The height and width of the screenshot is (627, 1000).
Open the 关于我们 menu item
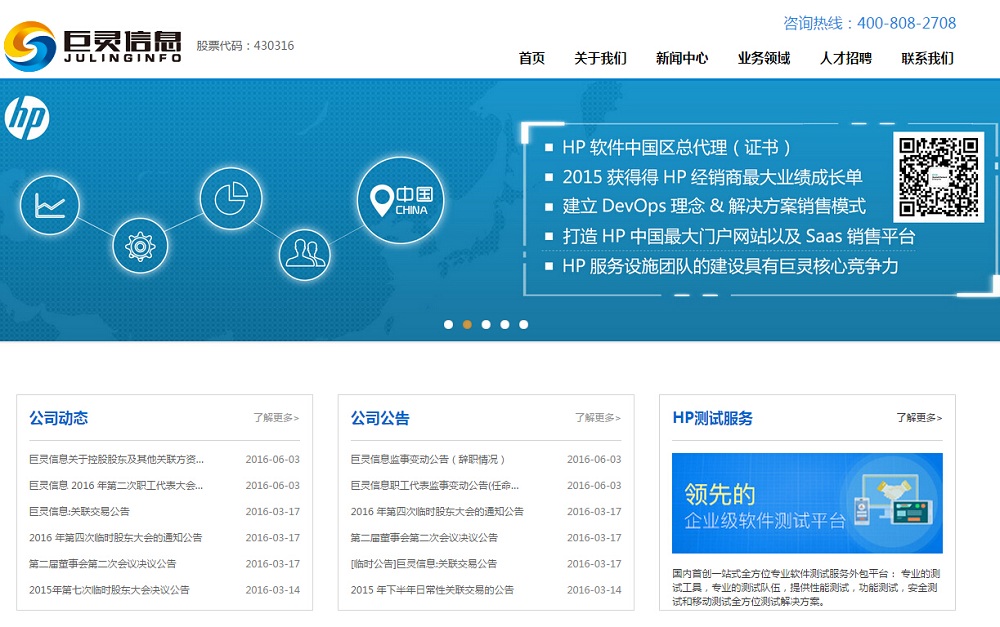coord(600,58)
